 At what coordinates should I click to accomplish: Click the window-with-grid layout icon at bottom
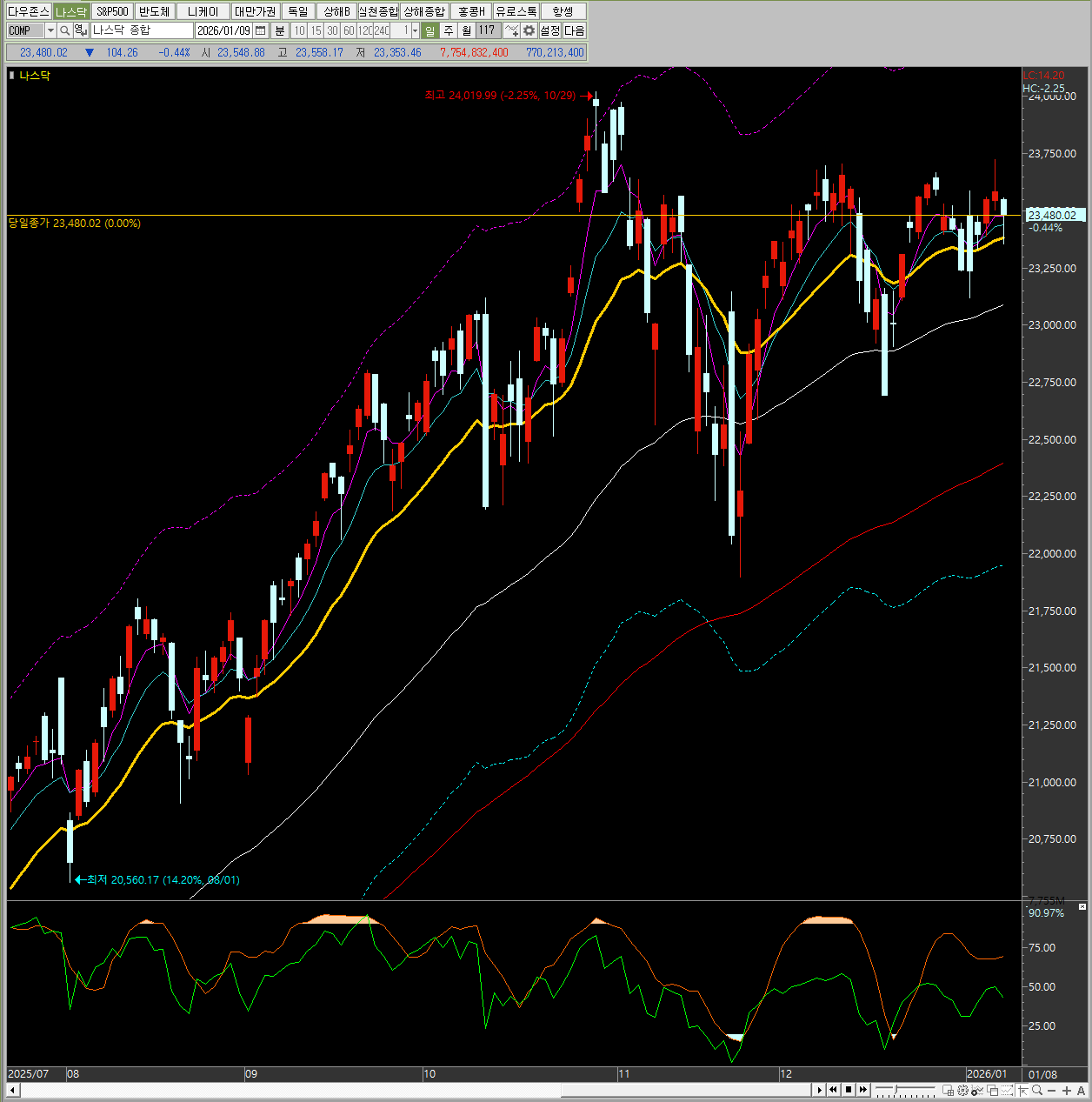948,1090
